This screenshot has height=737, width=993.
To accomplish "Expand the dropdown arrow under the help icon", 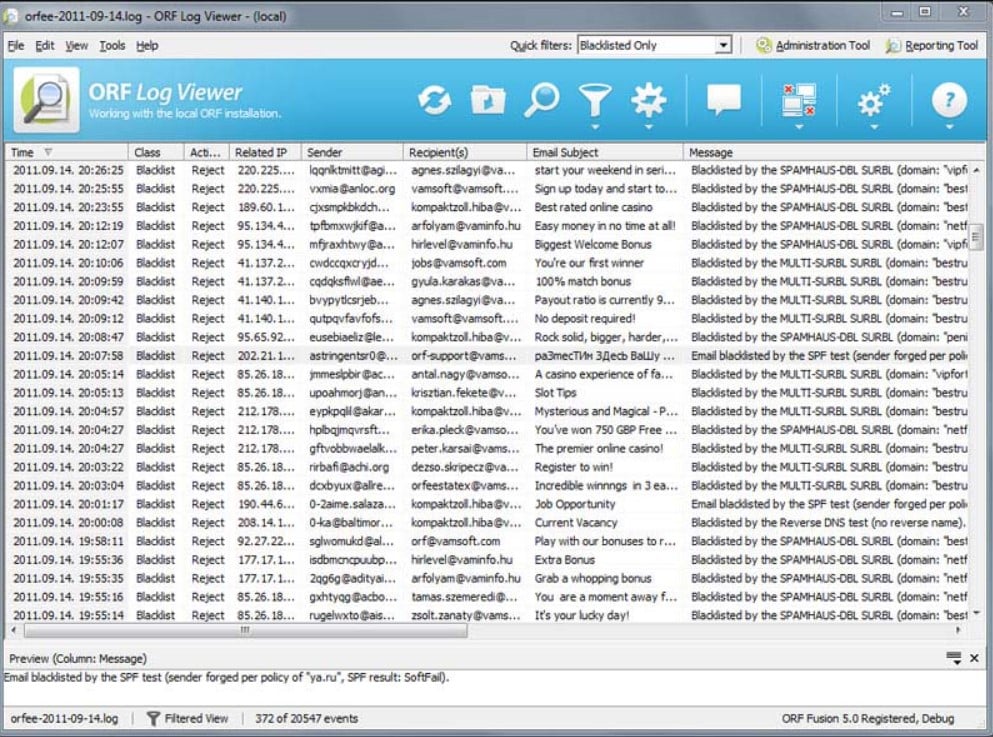I will click(949, 127).
